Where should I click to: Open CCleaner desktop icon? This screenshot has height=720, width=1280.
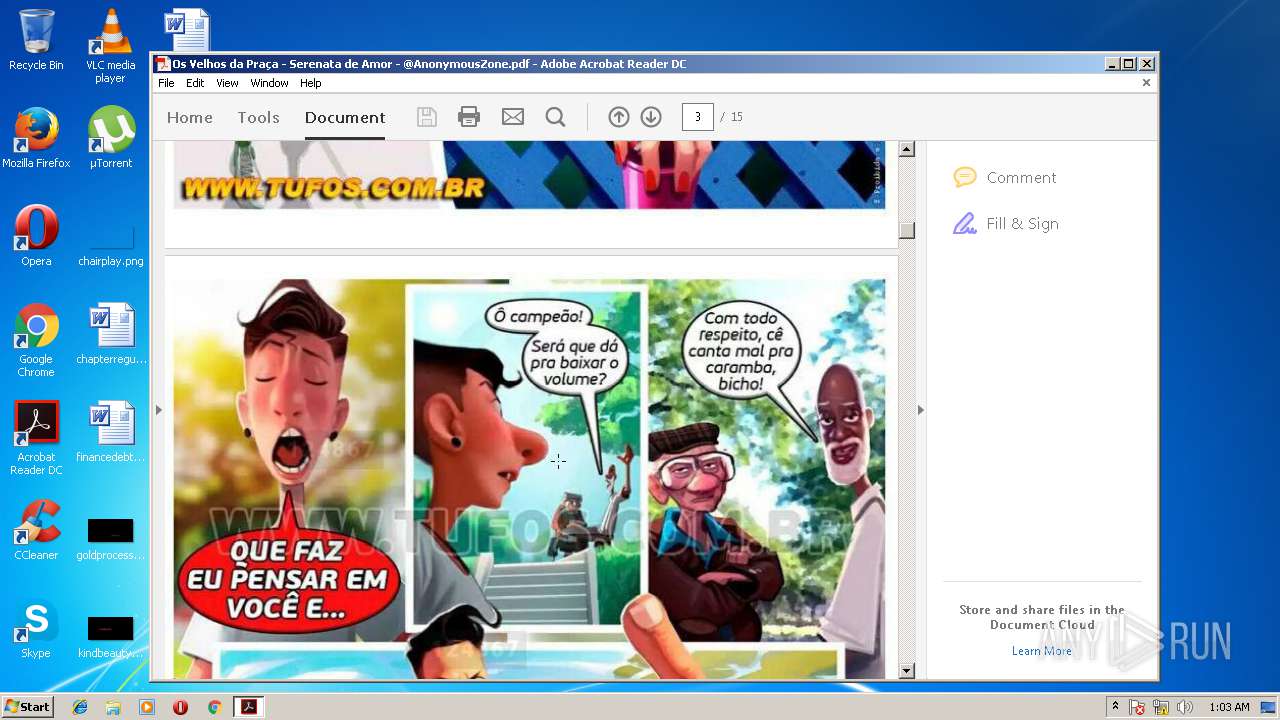36,530
